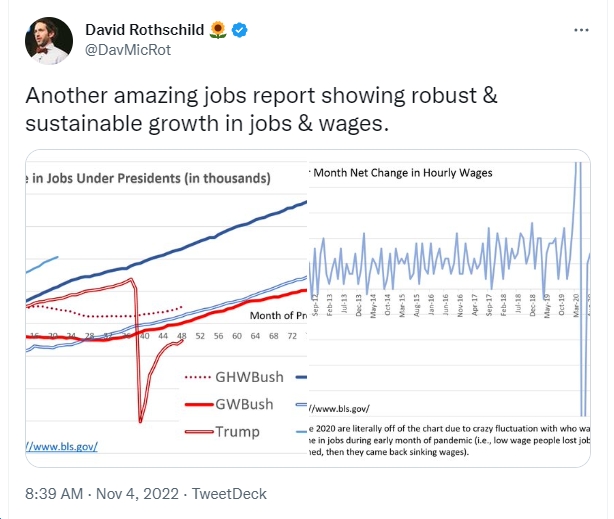Image resolution: width=614 pixels, height=519 pixels.
Task: Open the three-dot more options menu
Action: pyautogui.click(x=581, y=30)
